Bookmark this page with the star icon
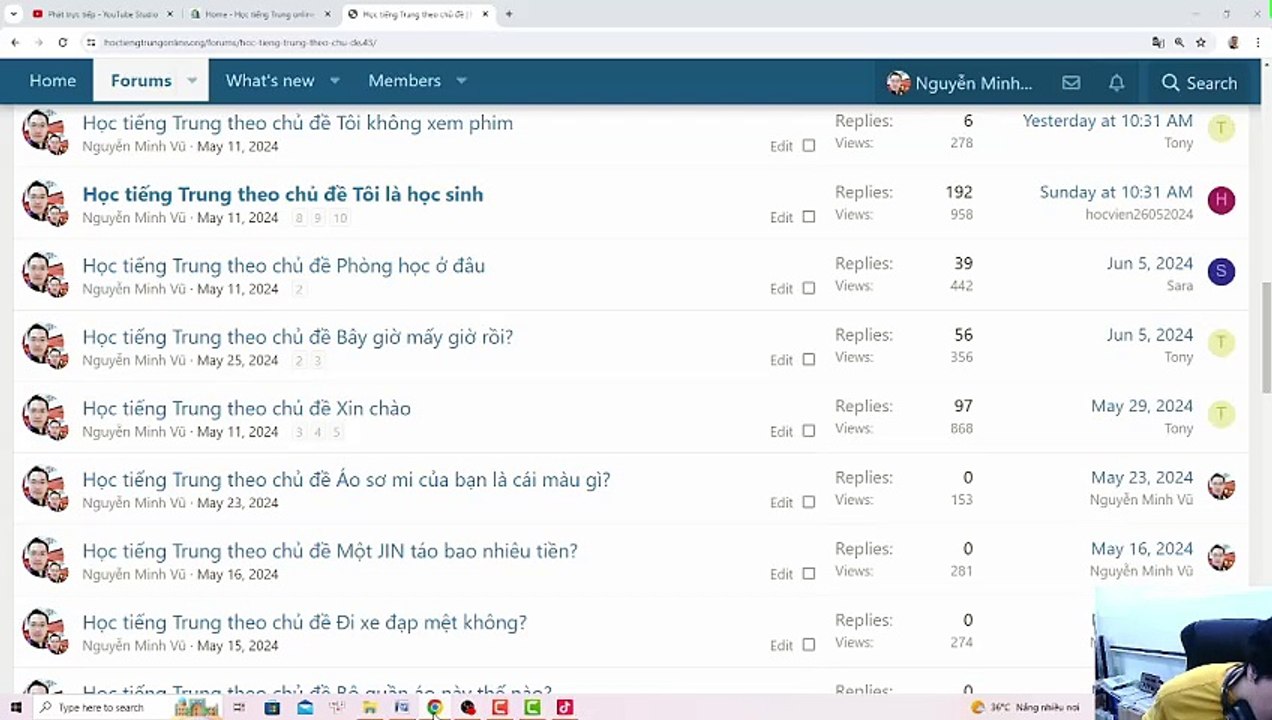The image size is (1272, 720). click(1201, 43)
